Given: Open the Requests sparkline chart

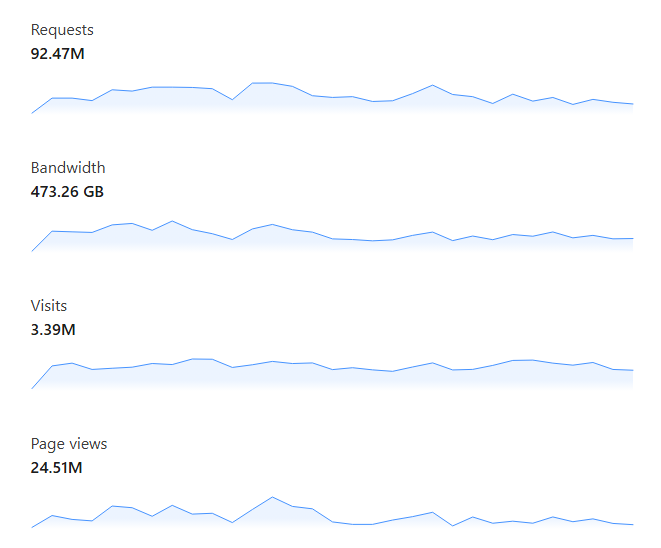Looking at the screenshot, I should (332, 98).
